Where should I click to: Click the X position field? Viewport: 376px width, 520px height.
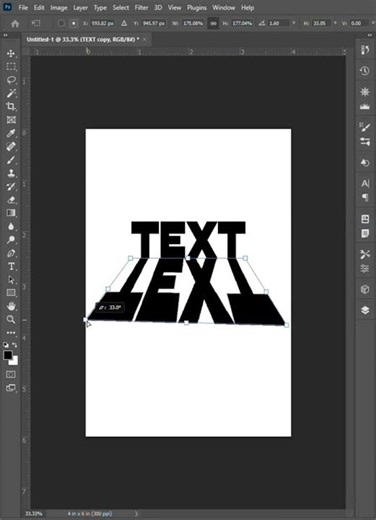point(103,23)
